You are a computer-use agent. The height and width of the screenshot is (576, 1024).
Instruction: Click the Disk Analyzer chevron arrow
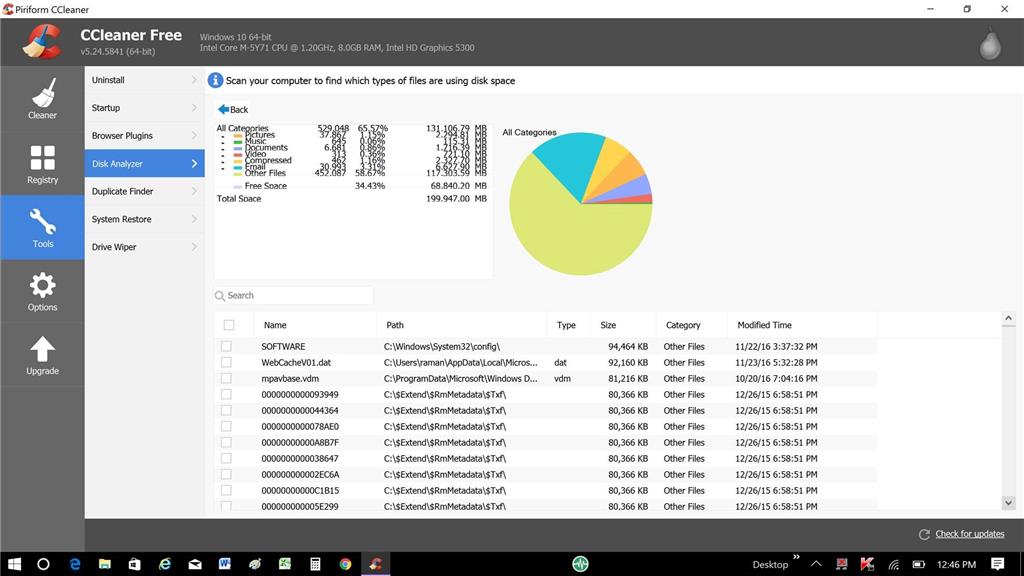pyautogui.click(x=194, y=163)
